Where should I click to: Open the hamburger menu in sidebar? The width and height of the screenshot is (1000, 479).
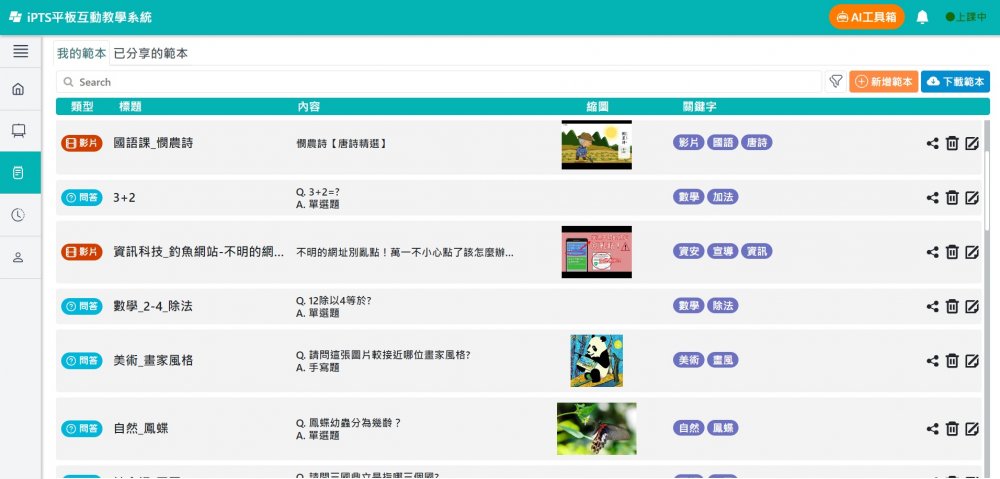[20, 51]
